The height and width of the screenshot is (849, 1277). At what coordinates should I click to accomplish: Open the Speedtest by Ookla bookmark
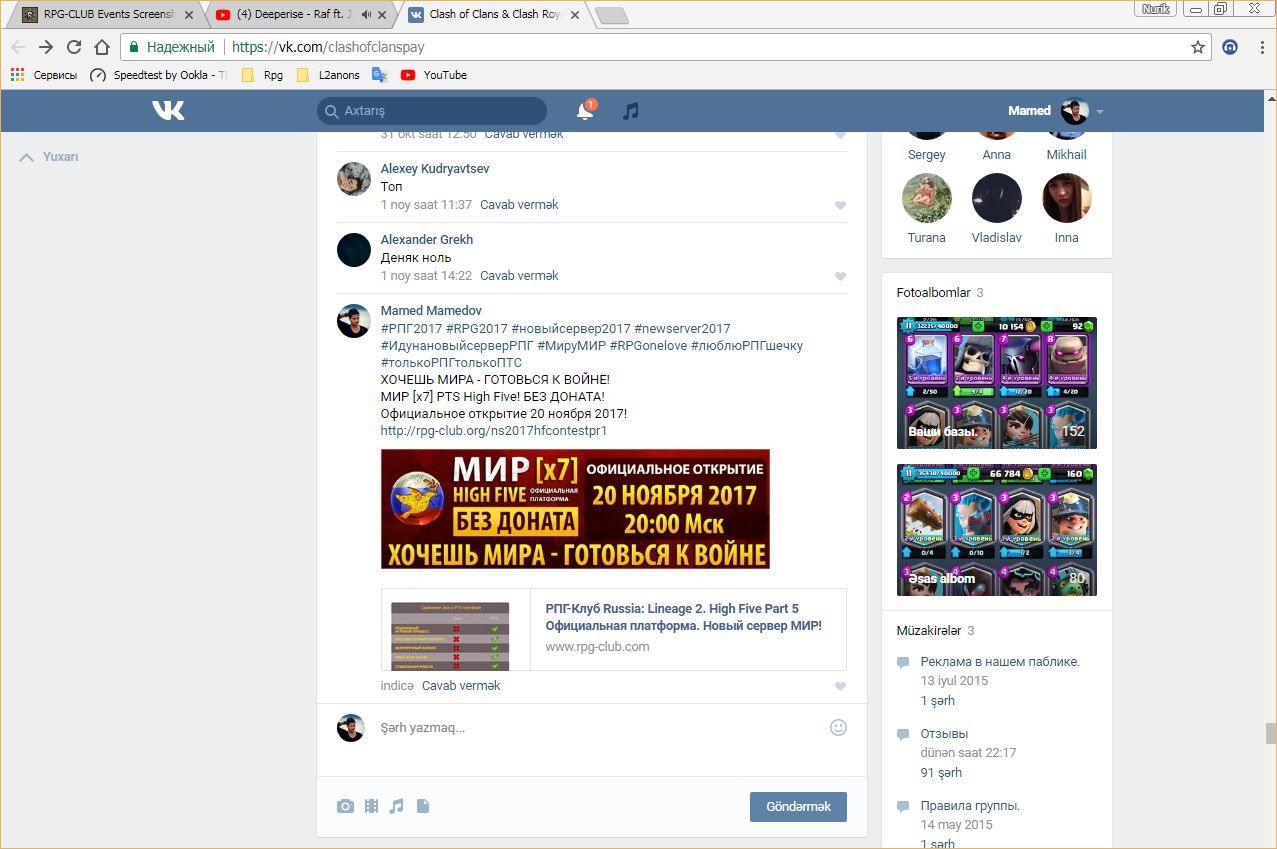coord(158,75)
